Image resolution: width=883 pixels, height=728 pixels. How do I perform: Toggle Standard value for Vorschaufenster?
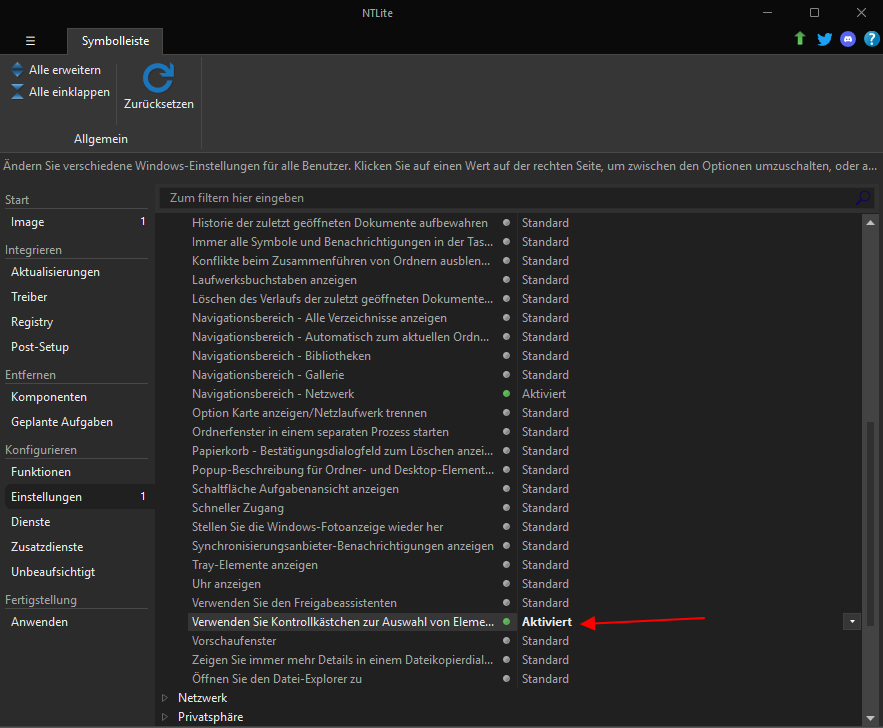click(545, 641)
